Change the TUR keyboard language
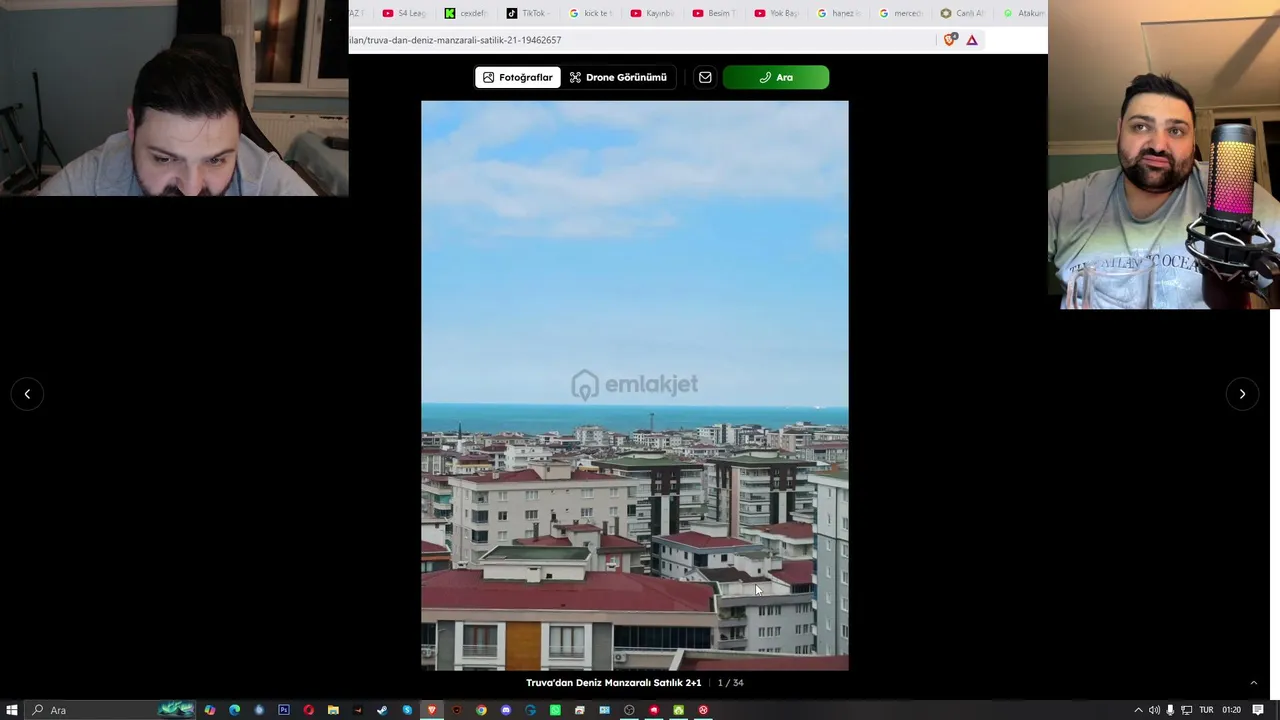The width and height of the screenshot is (1280, 720). pos(1206,710)
